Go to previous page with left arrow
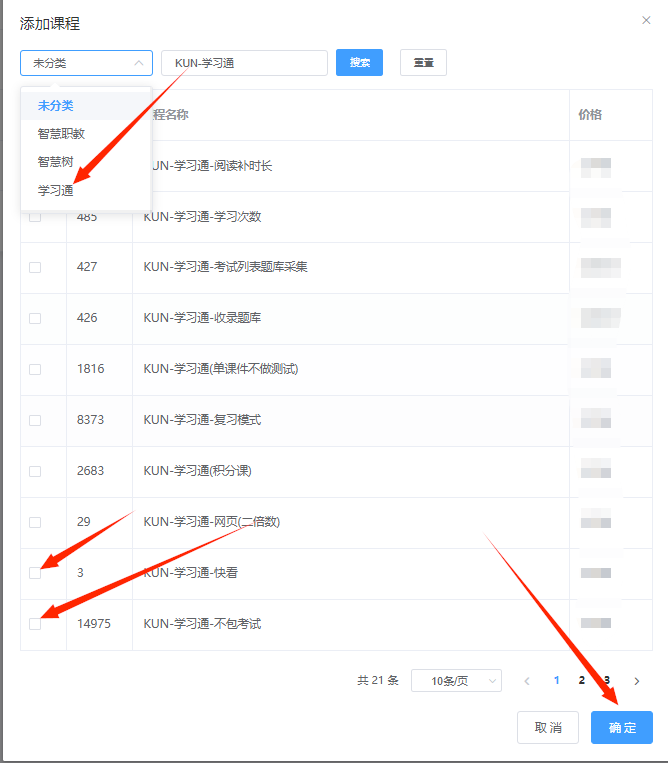This screenshot has width=668, height=763. click(527, 681)
